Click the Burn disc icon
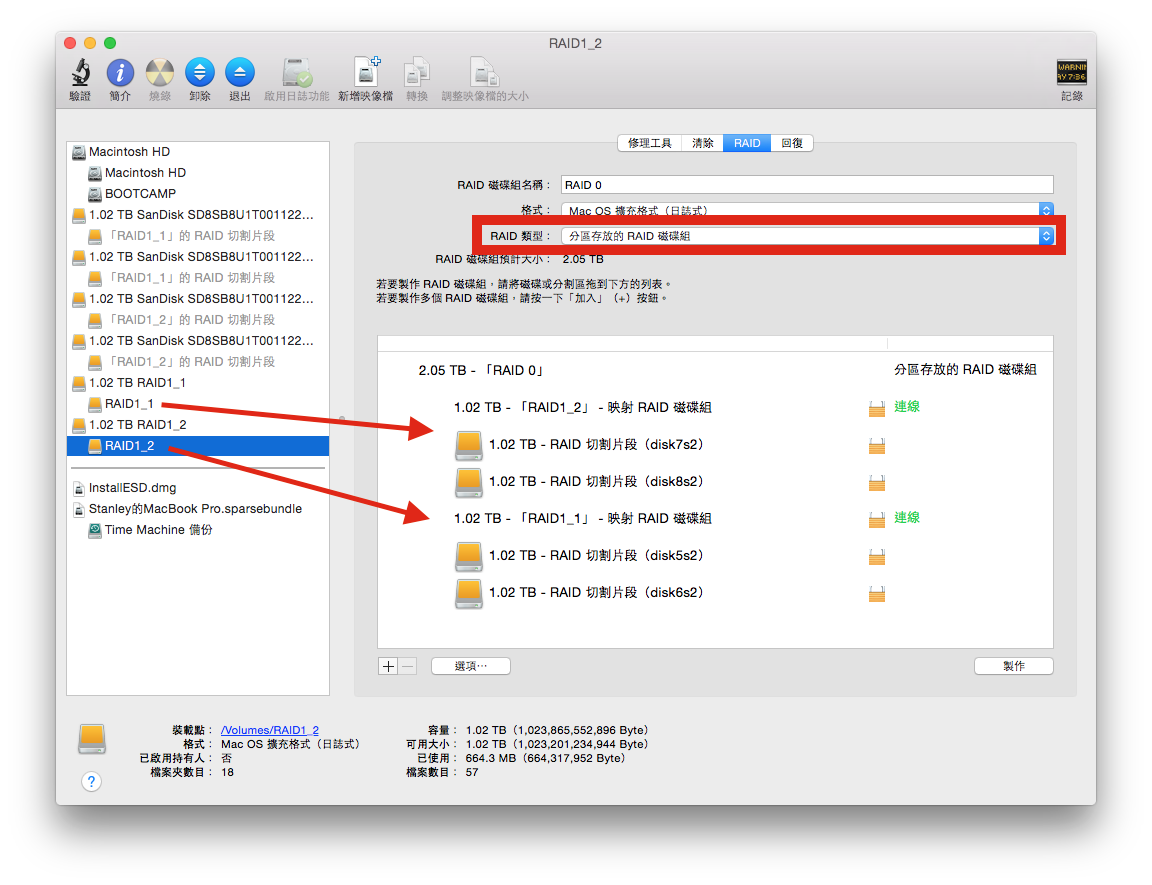The image size is (1152, 885). tap(160, 74)
